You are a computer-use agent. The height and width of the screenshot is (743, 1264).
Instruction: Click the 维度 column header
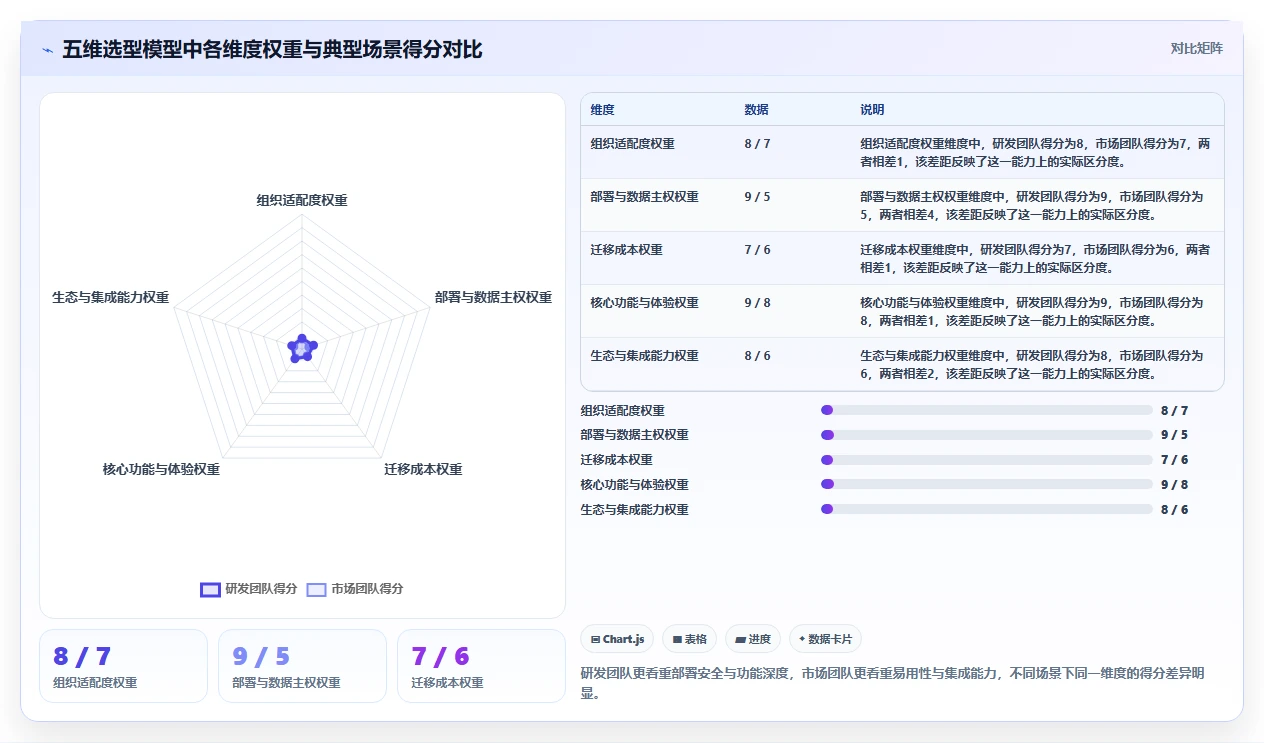603,110
